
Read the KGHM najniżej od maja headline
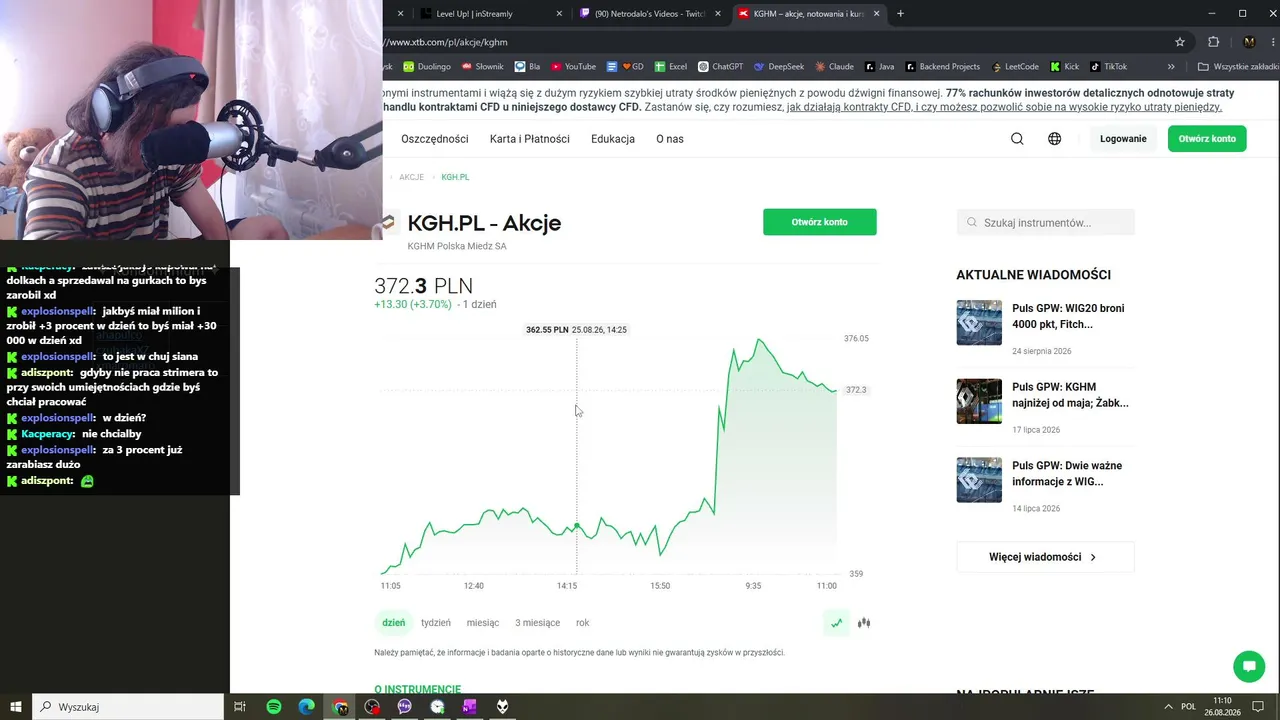[x=1070, y=395]
